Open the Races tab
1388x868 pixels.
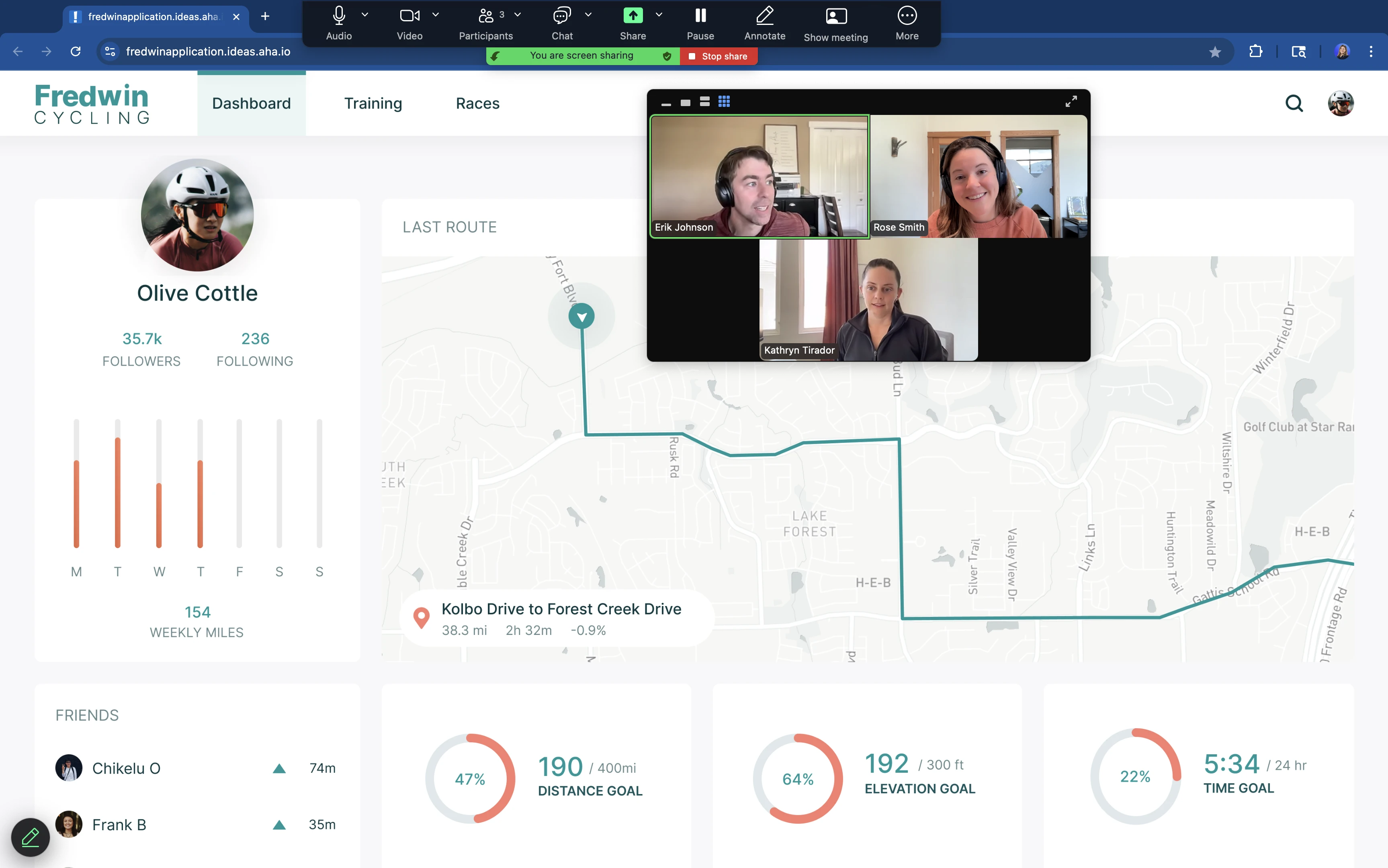[477, 103]
